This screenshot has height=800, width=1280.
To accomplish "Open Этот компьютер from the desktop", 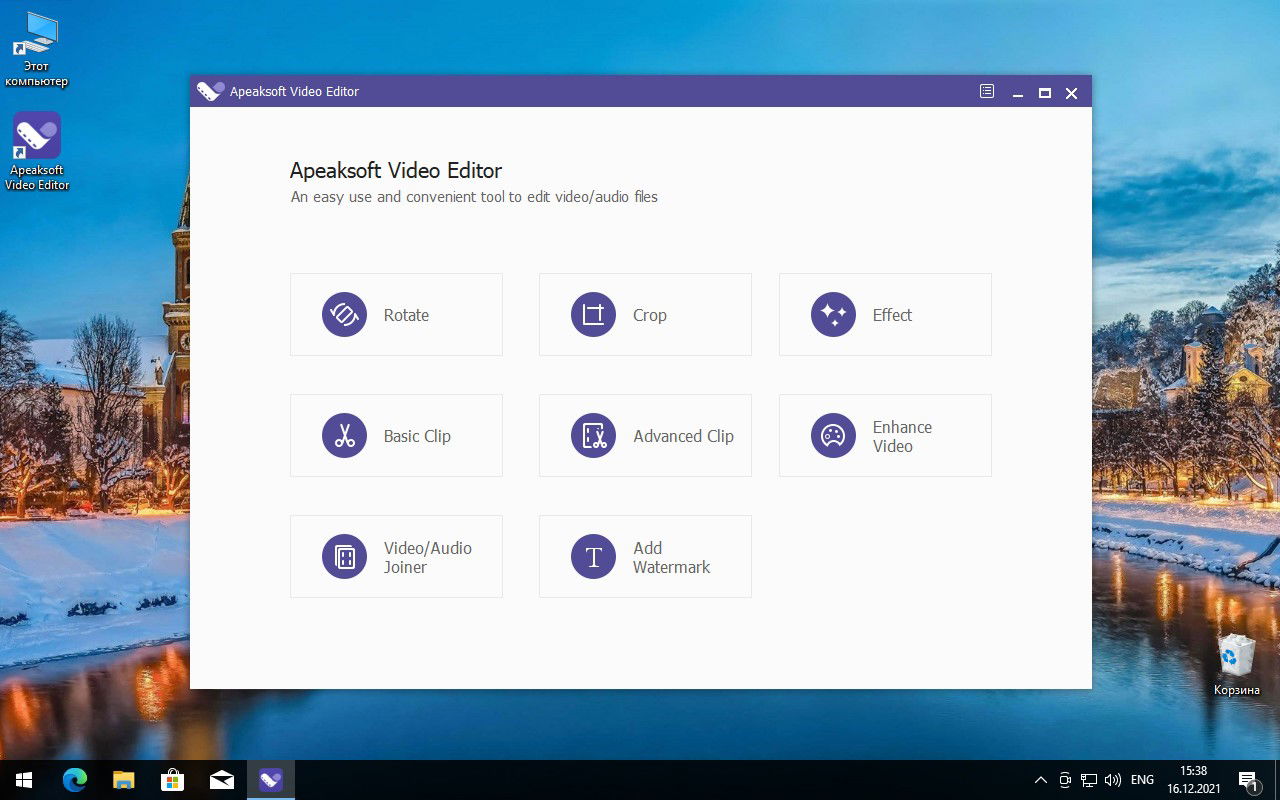I will tap(37, 30).
